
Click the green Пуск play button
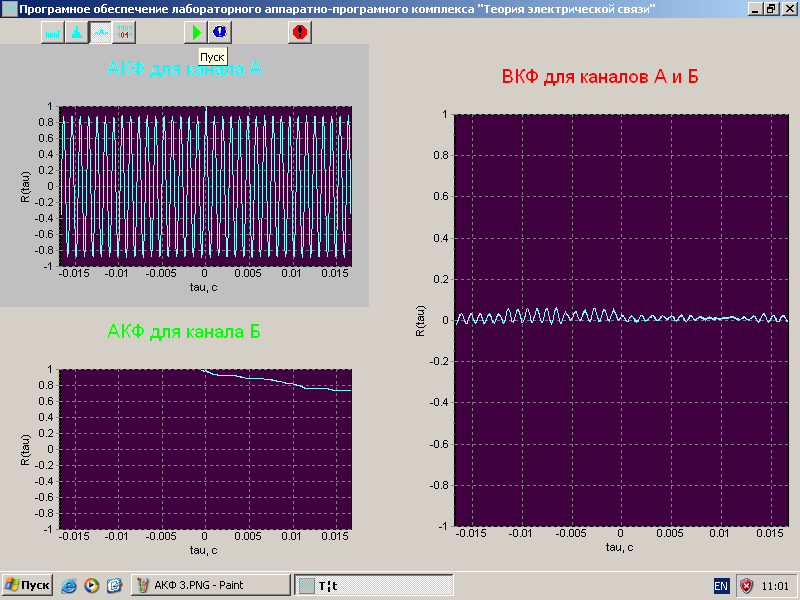click(196, 33)
